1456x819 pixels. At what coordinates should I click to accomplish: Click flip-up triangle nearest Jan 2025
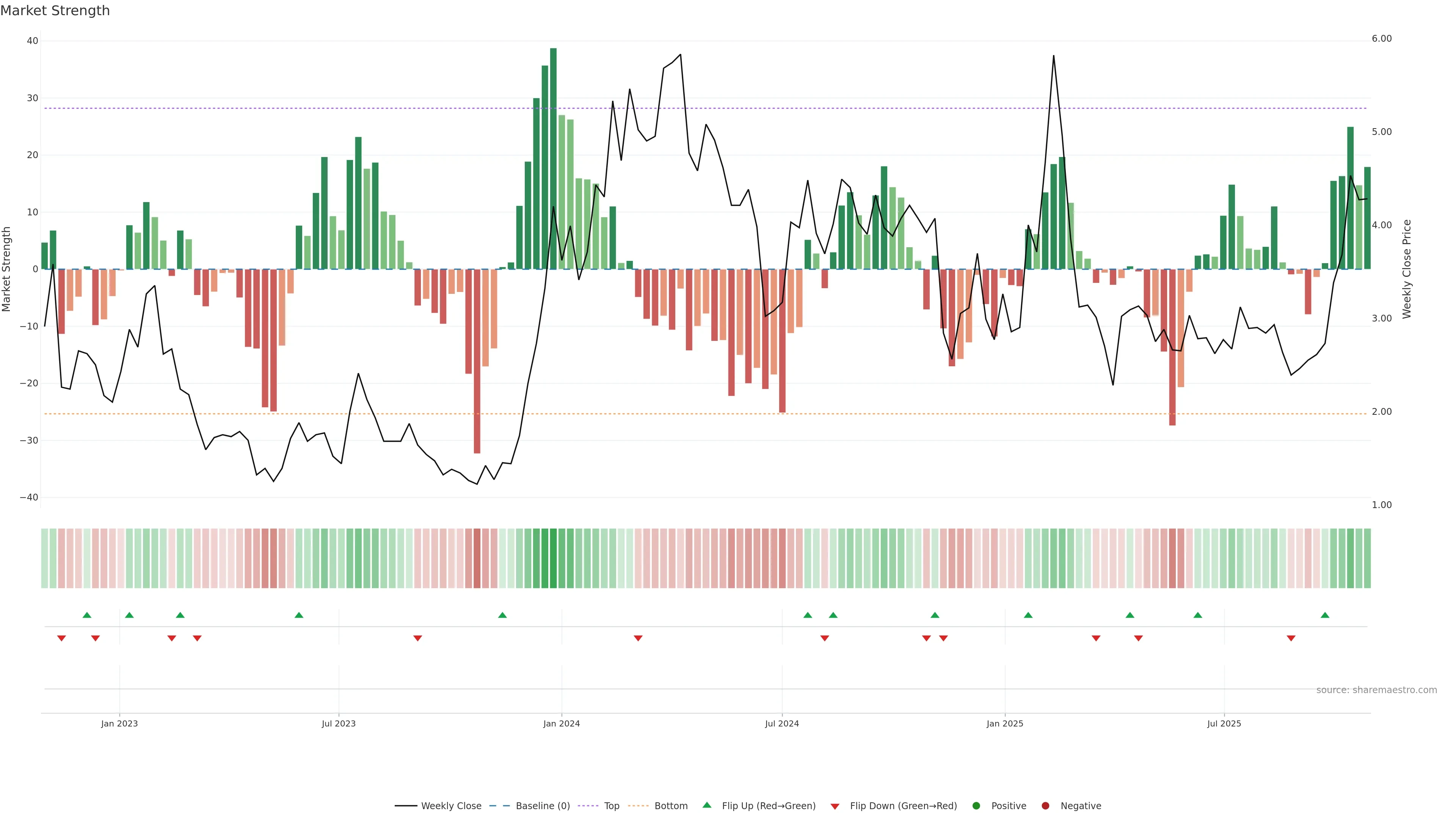point(1028,615)
